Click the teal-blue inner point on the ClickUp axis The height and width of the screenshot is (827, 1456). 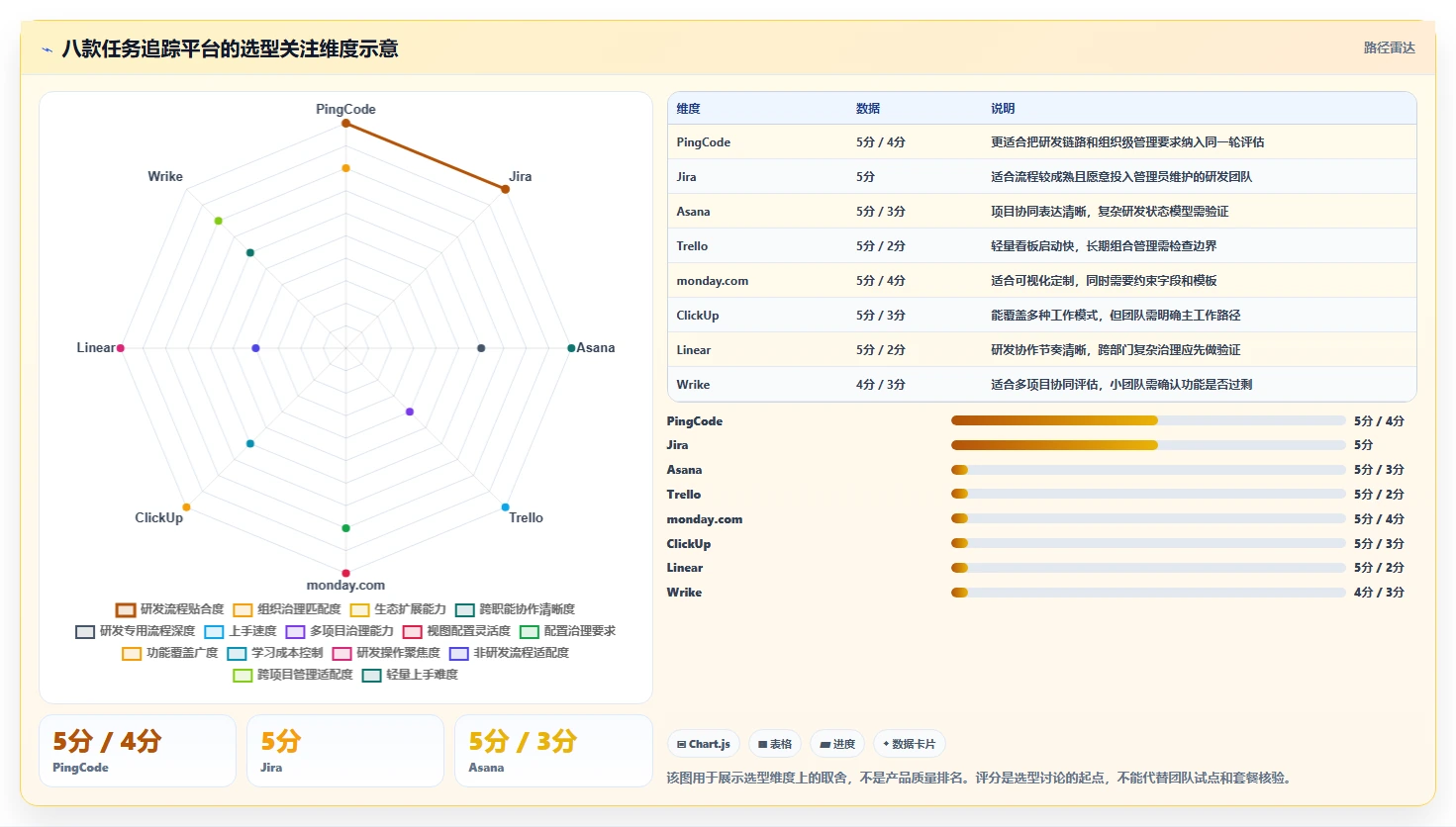click(x=250, y=443)
